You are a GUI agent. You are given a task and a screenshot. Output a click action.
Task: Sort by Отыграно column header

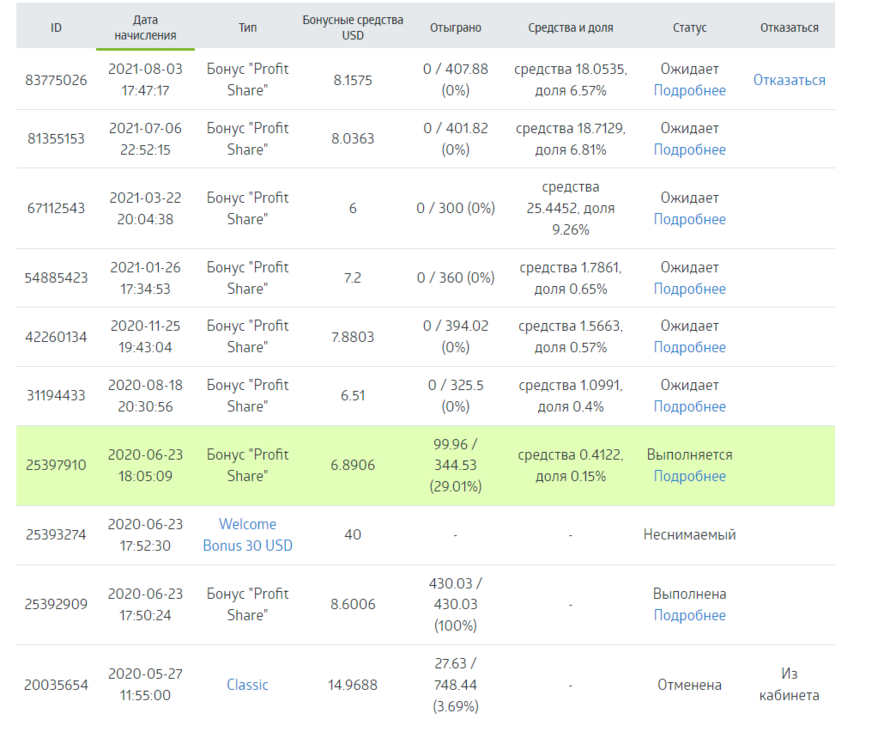[x=455, y=27]
